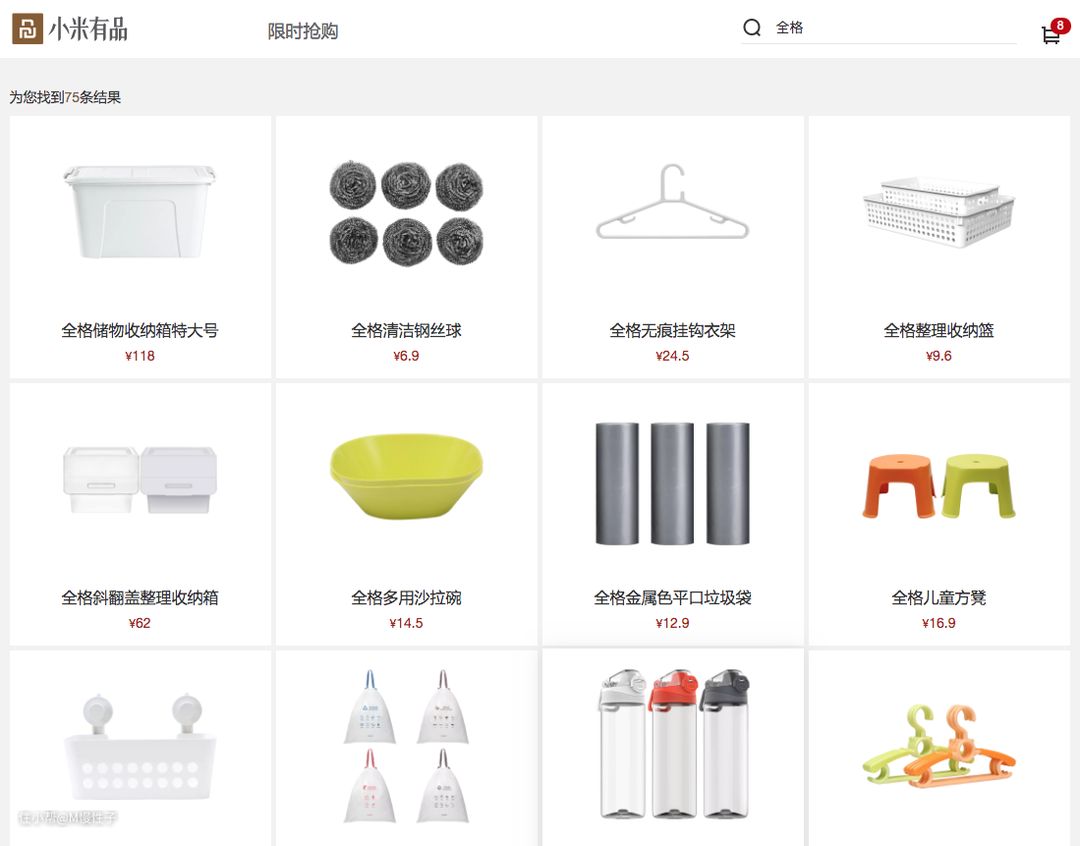Image resolution: width=1080 pixels, height=846 pixels.
Task: Open the shopping cart icon with badge
Action: pyautogui.click(x=1054, y=32)
